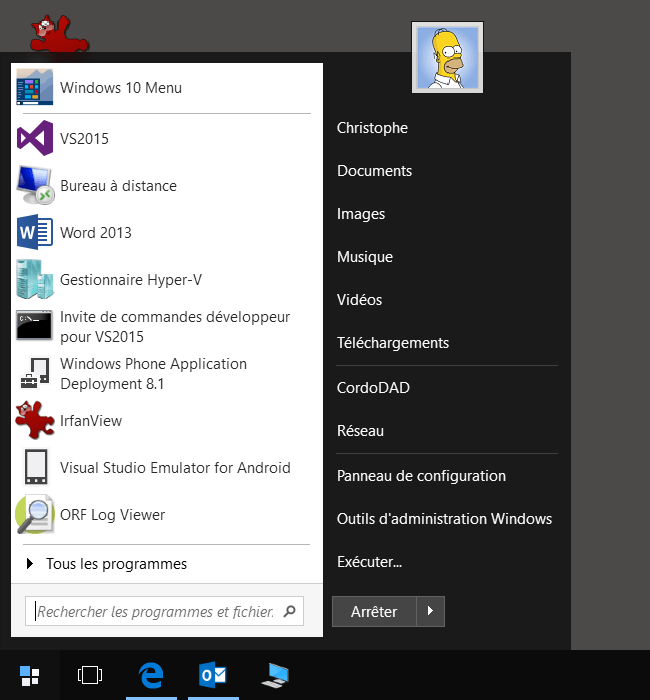
Task: Click the IrfanView desktop shortcut icon
Action: [x=59, y=33]
